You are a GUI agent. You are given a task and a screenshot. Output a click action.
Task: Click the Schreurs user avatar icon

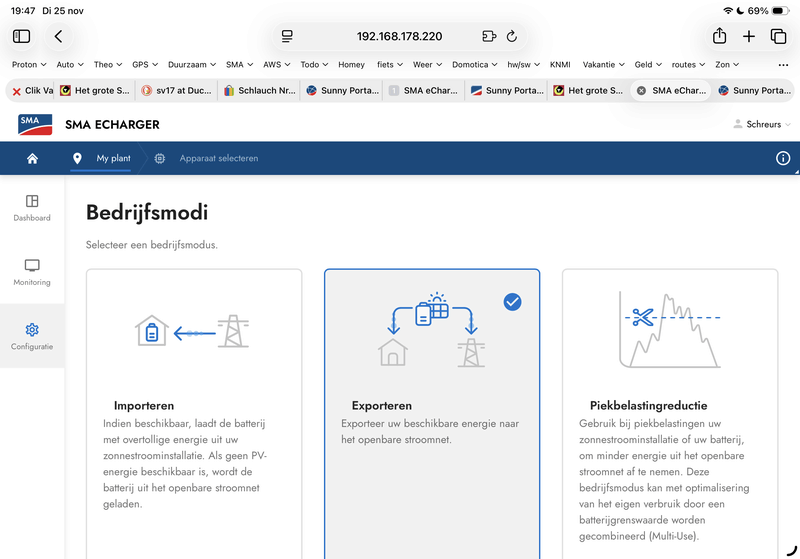[x=737, y=124]
